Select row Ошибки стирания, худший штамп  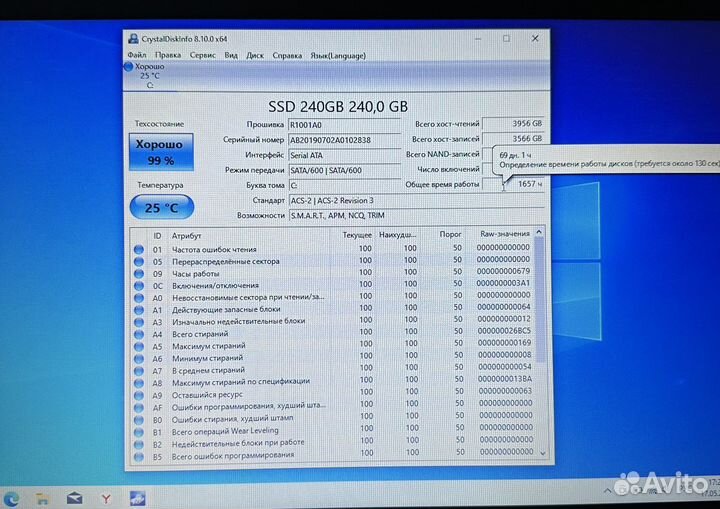tap(334, 416)
